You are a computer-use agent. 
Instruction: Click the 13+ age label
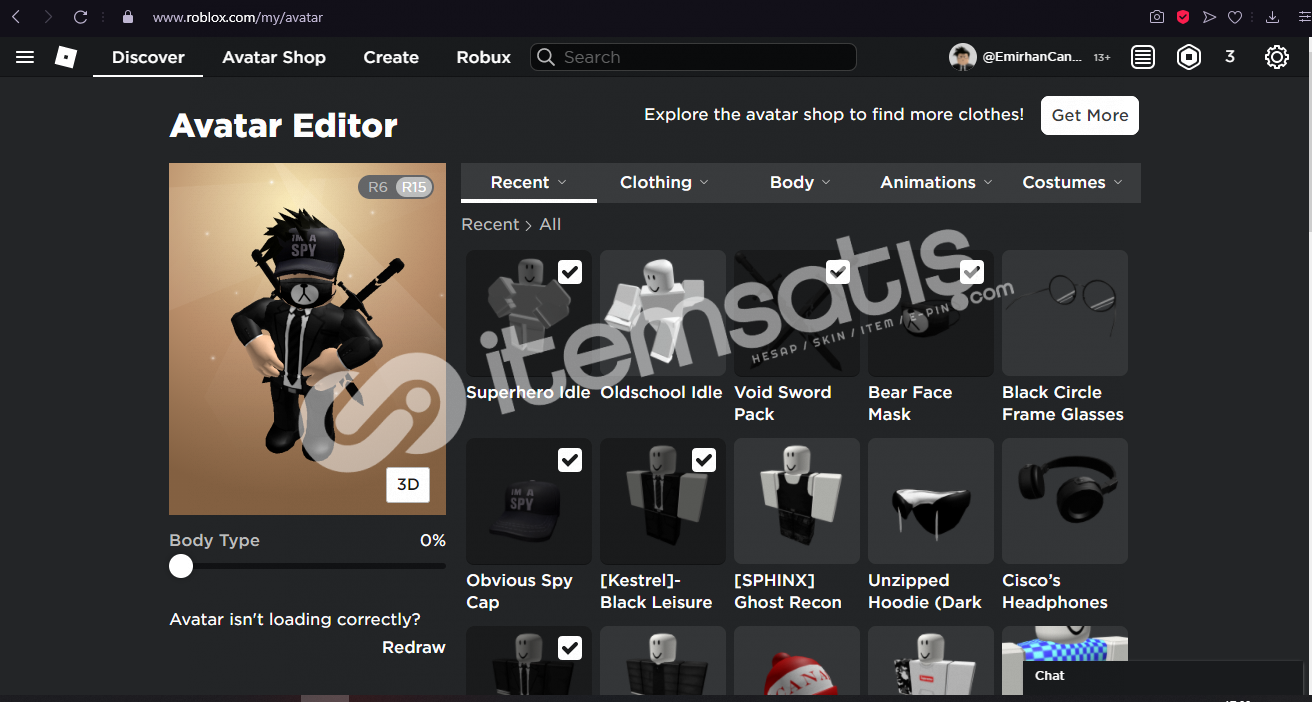(1102, 58)
